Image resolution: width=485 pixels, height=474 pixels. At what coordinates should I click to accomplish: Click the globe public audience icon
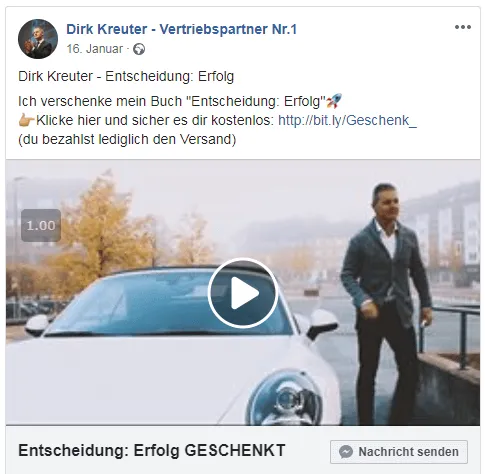click(x=139, y=49)
